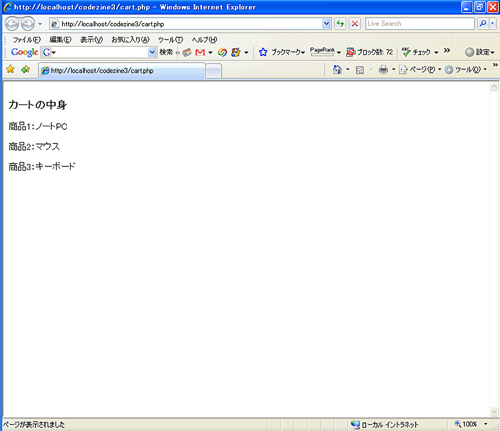Open the チェック dropdown arrow
500x431 pixels.
(x=436, y=53)
